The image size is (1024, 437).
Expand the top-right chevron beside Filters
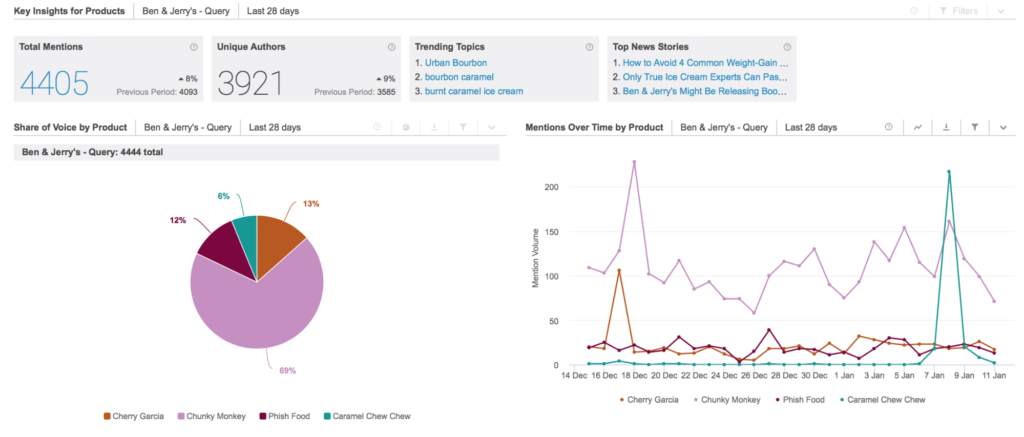[x=1001, y=11]
